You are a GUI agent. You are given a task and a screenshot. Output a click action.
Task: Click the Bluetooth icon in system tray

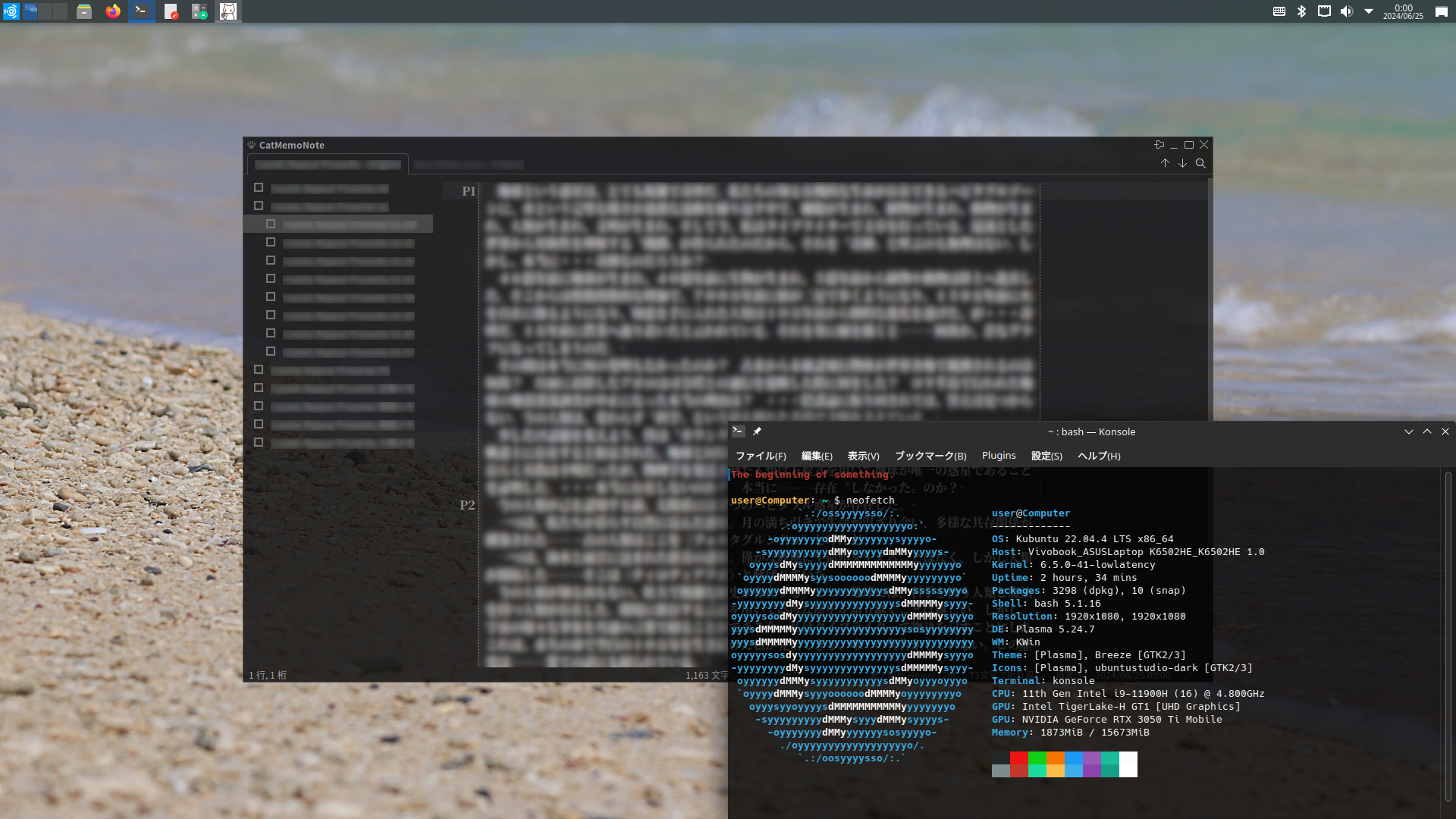pos(1301,11)
